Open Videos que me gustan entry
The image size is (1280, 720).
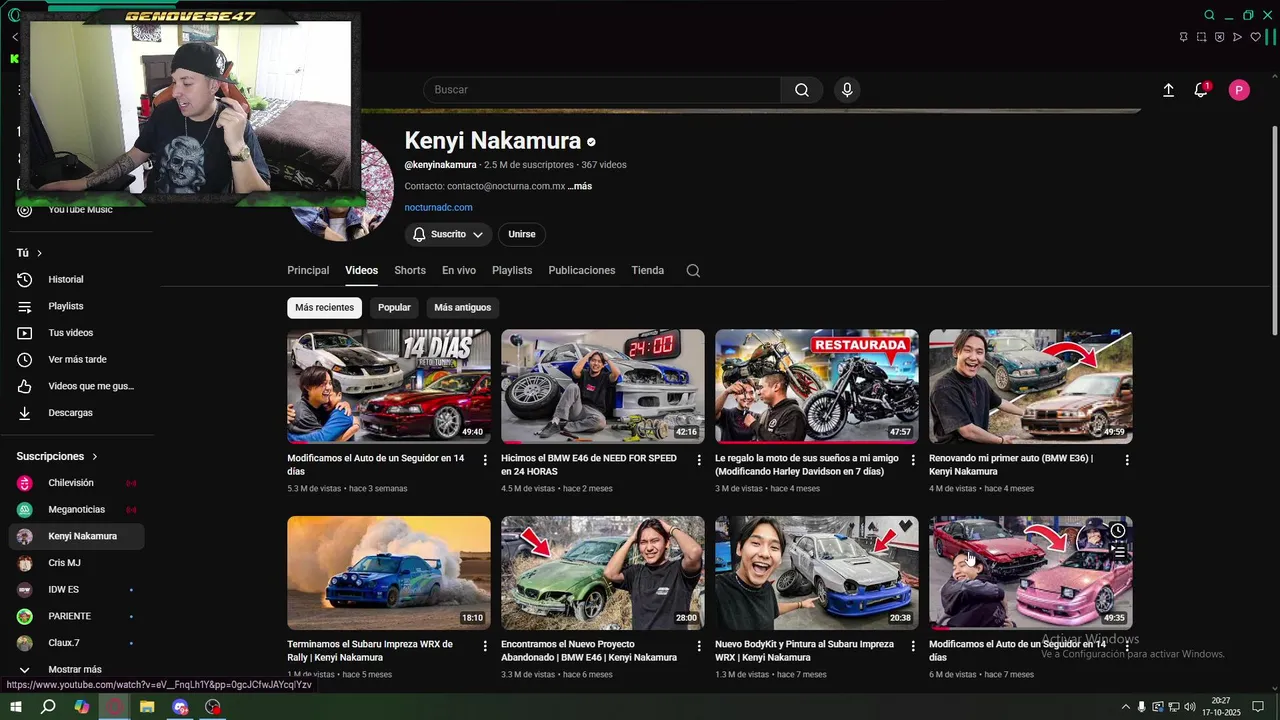[x=77, y=386]
